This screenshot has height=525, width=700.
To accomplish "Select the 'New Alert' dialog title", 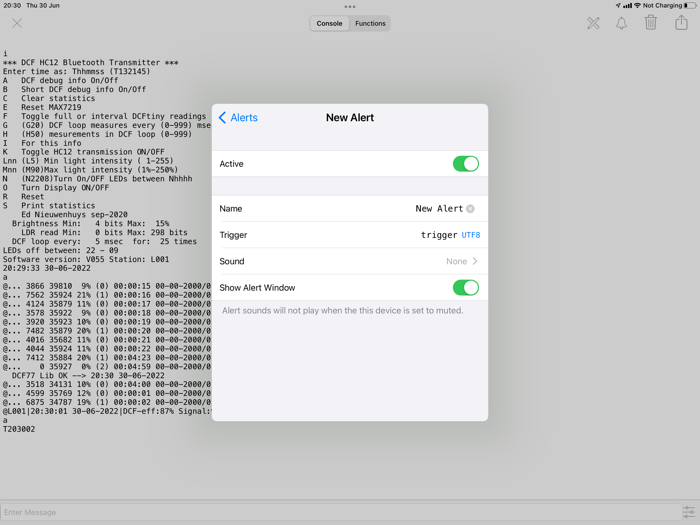I will click(x=350, y=117).
